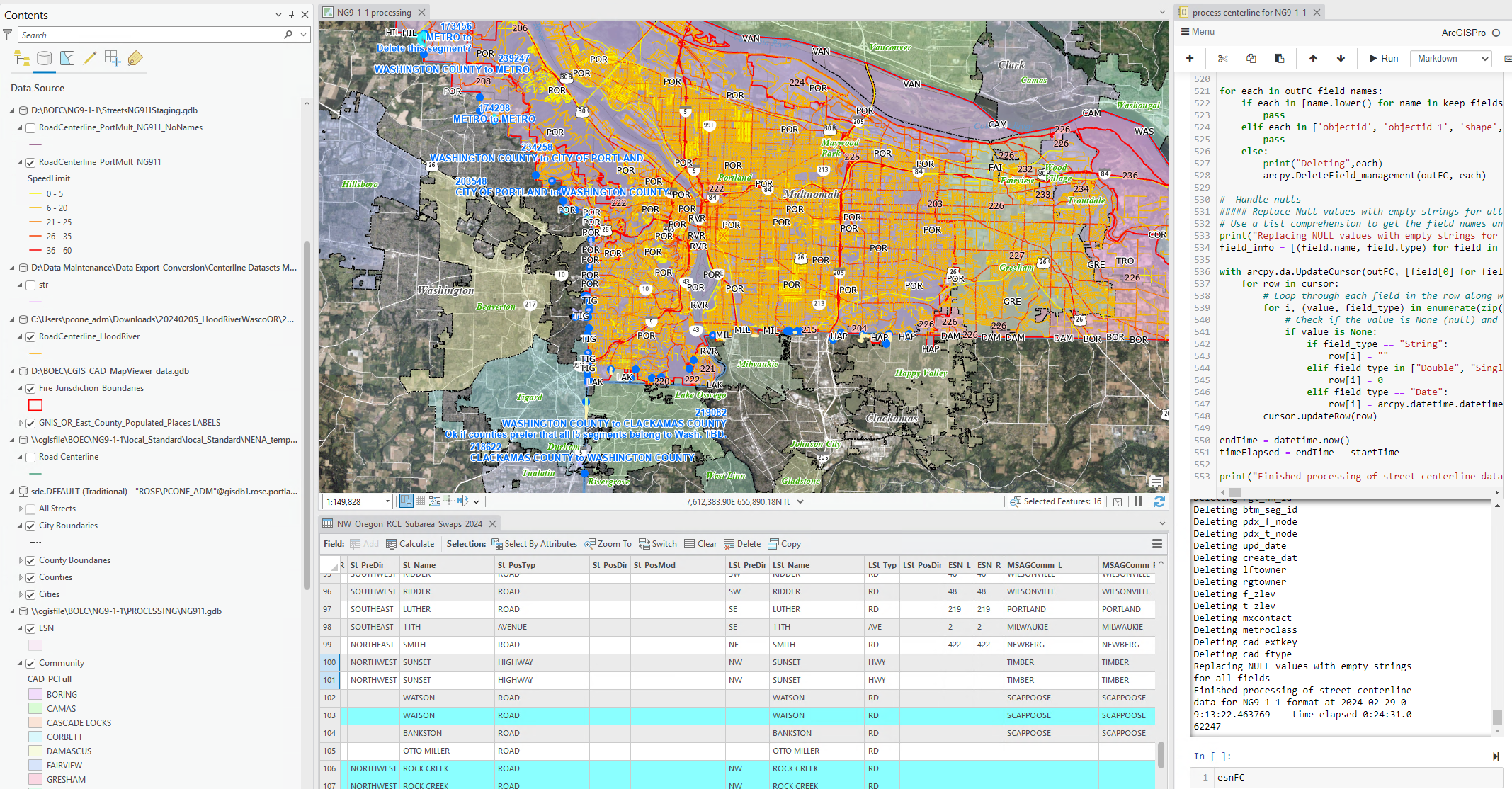This screenshot has width=1512, height=789.
Task: Run the selected notebook cell
Action: point(1382,58)
